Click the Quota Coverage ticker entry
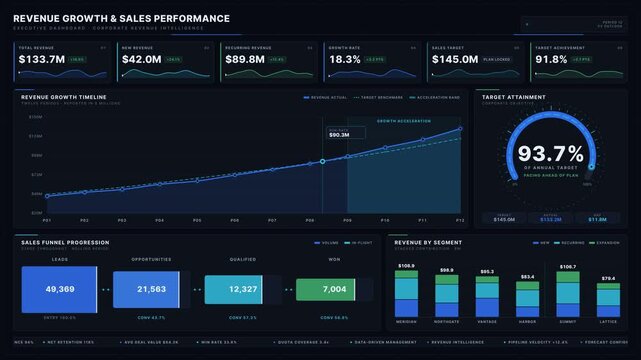The image size is (641, 360). pos(301,342)
